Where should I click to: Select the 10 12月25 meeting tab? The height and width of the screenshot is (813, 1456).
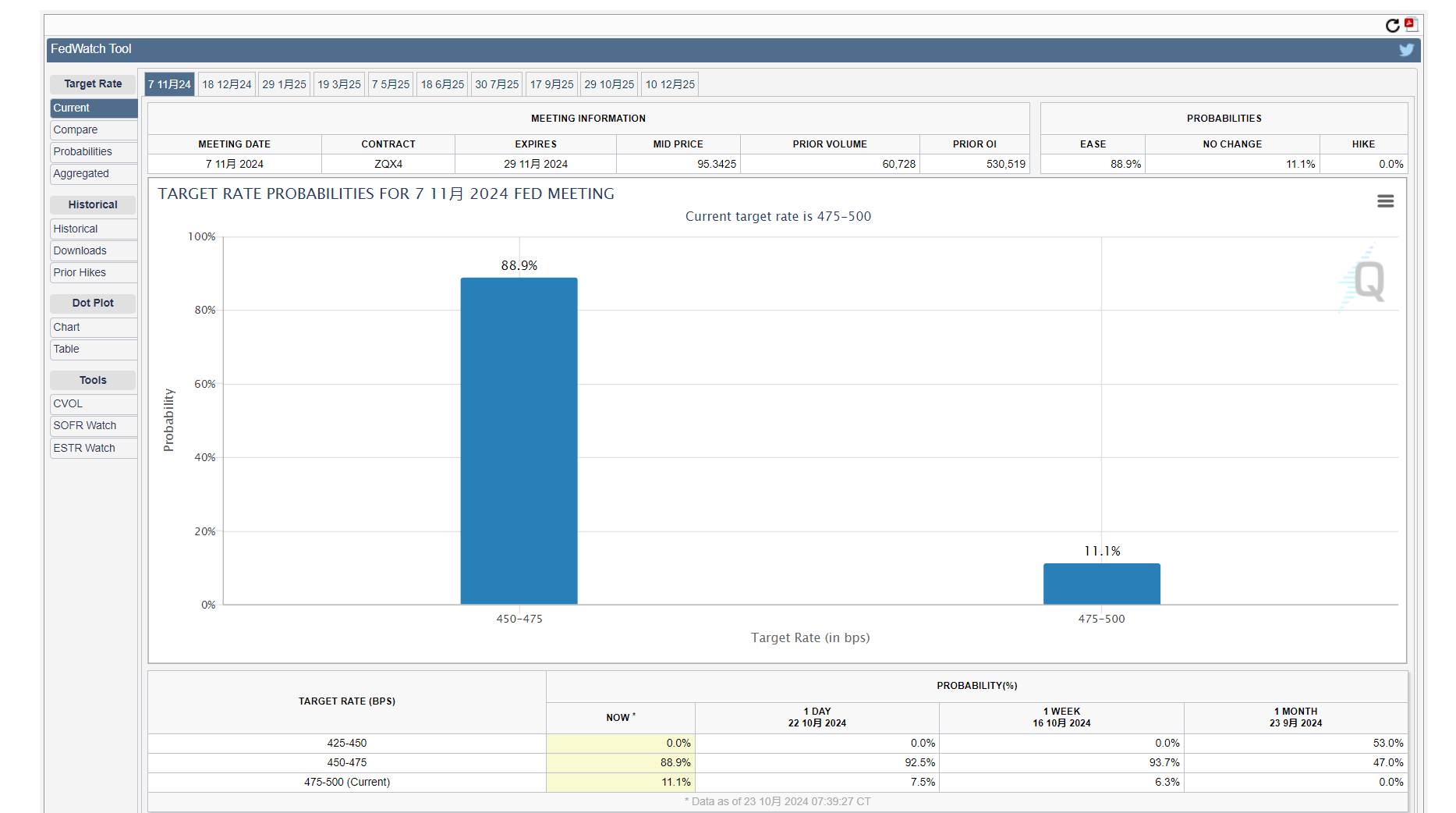pyautogui.click(x=670, y=84)
